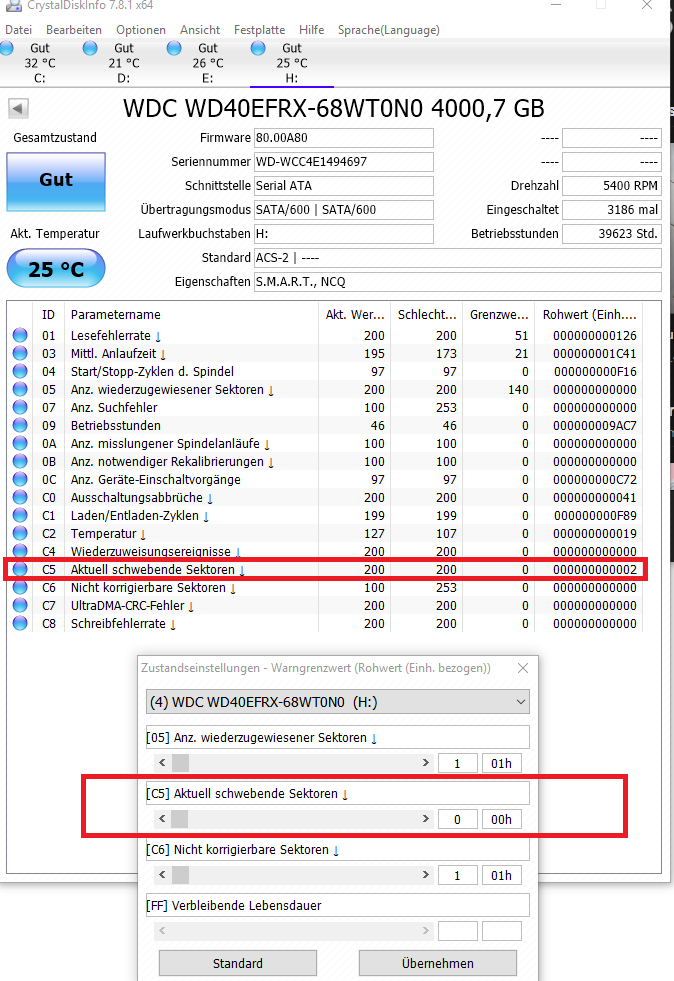Click status orb of Schreibfehlerrate row
This screenshot has width=674, height=981.
tap(20, 624)
